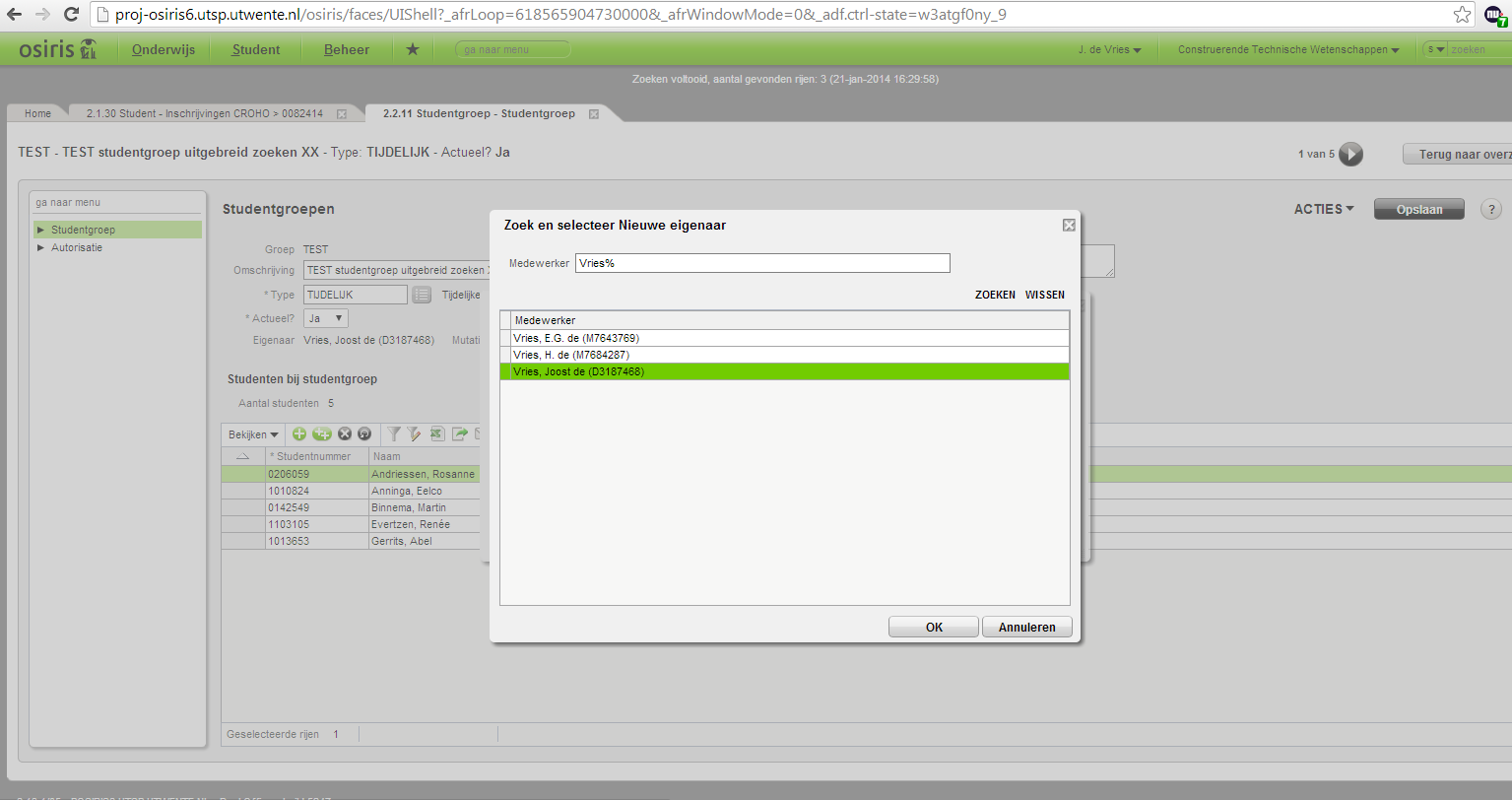Click the browser reload icon
Screen dimensions: 1512x800
71,15
